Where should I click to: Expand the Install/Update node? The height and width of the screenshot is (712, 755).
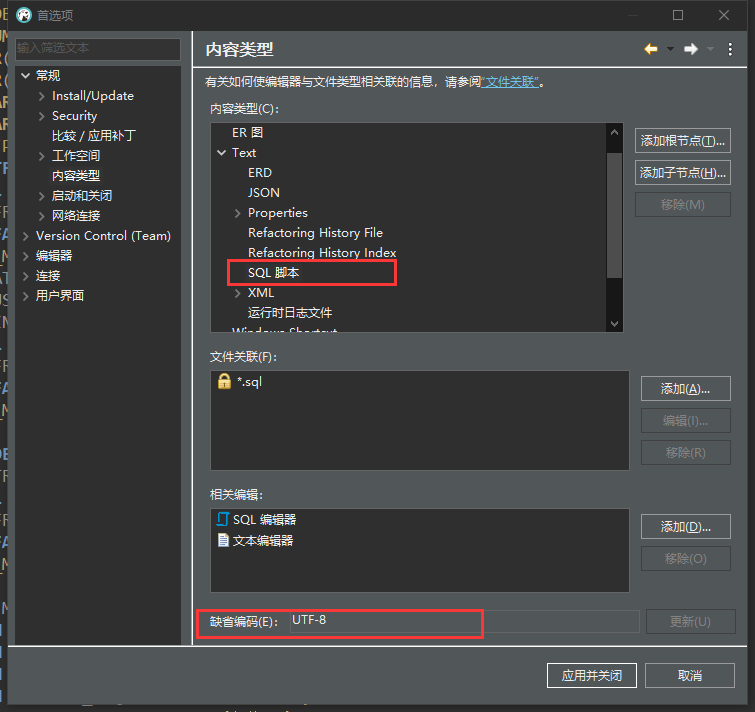[x=41, y=96]
